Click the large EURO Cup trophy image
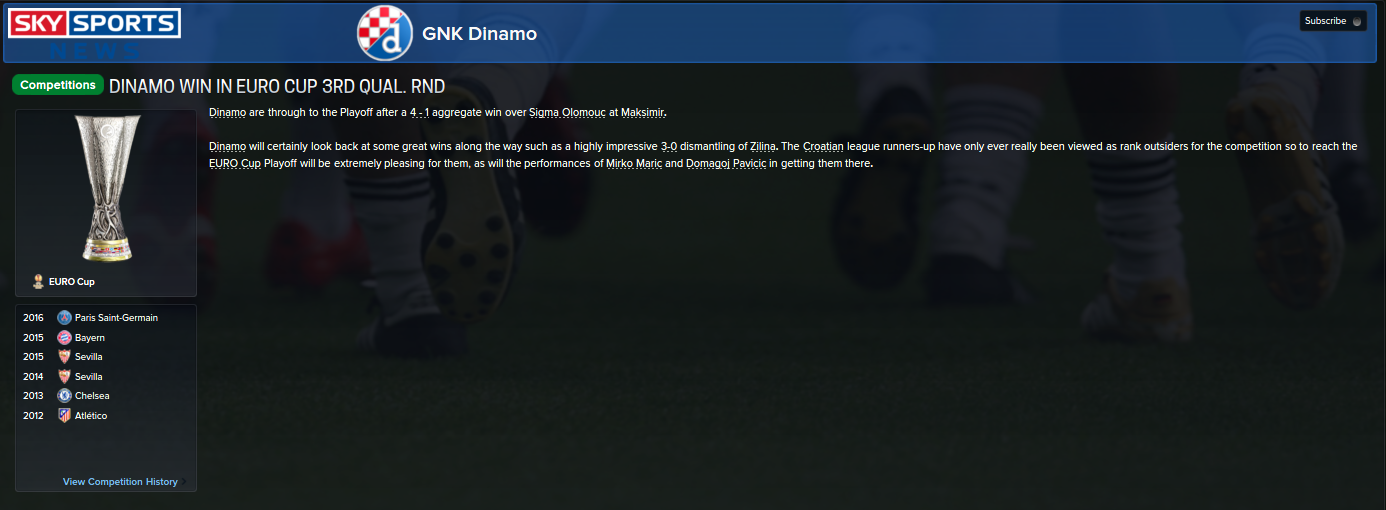 106,188
